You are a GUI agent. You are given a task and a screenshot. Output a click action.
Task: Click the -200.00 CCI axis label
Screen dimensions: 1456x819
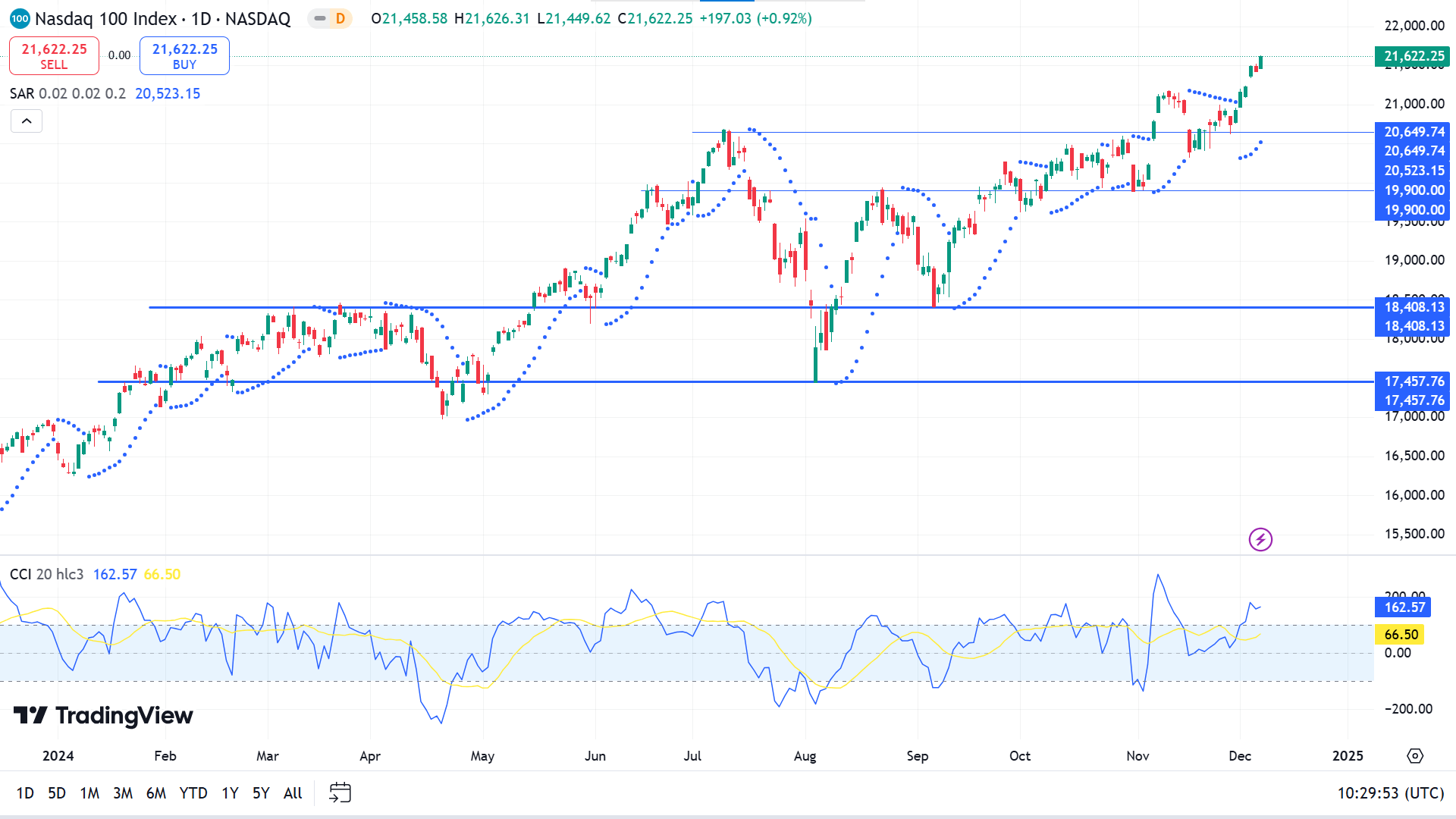point(1408,709)
